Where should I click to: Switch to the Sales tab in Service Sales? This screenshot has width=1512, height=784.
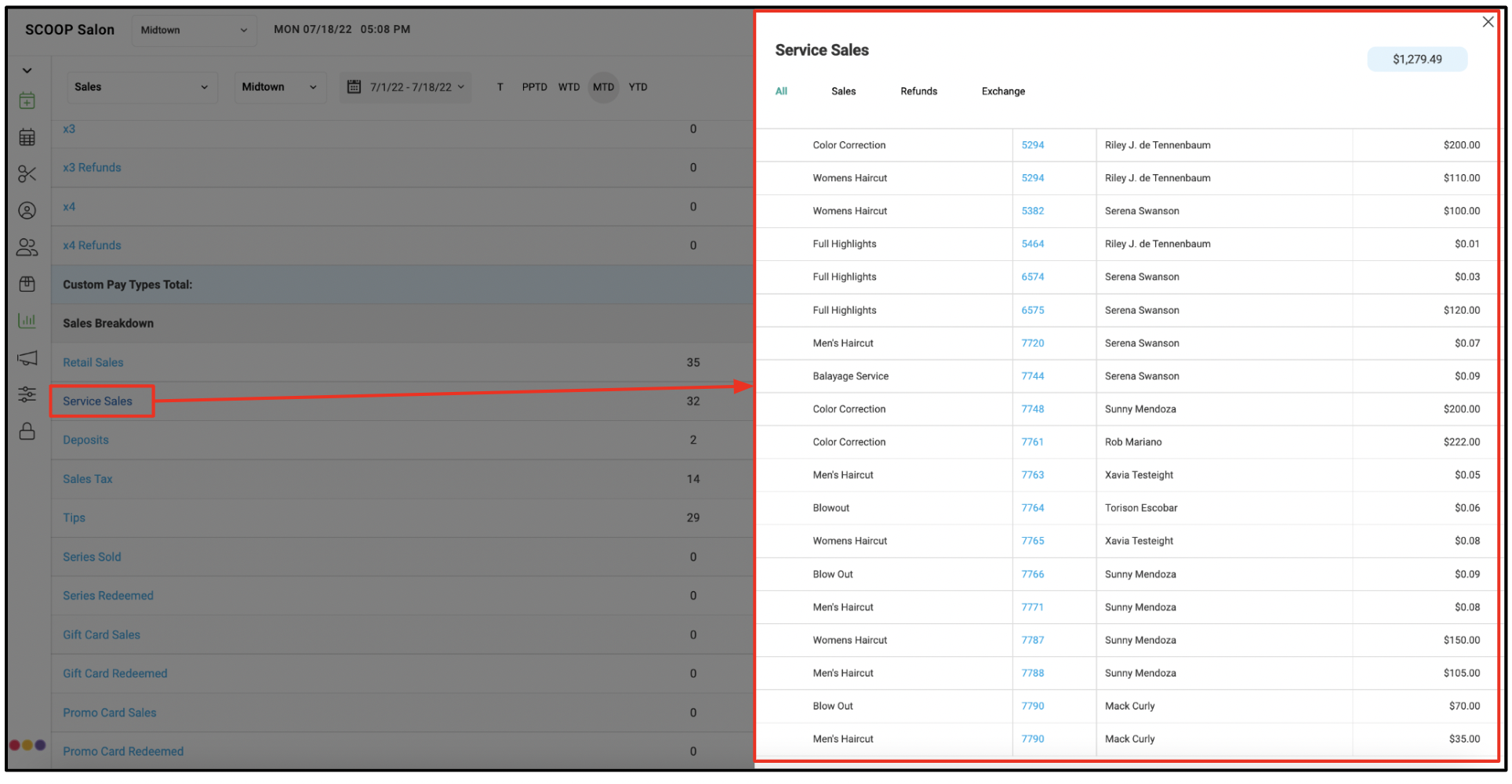[843, 91]
